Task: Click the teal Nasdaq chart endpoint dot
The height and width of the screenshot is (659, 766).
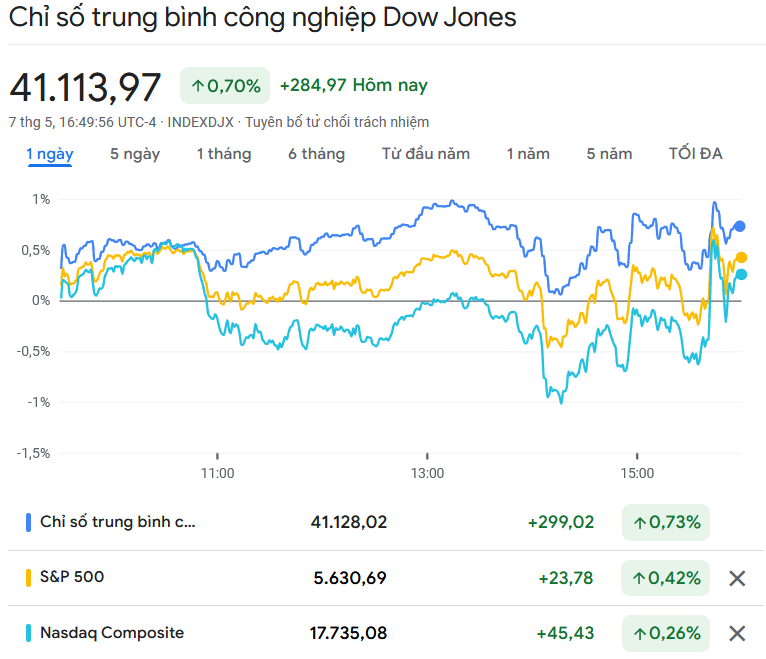Action: [x=741, y=274]
